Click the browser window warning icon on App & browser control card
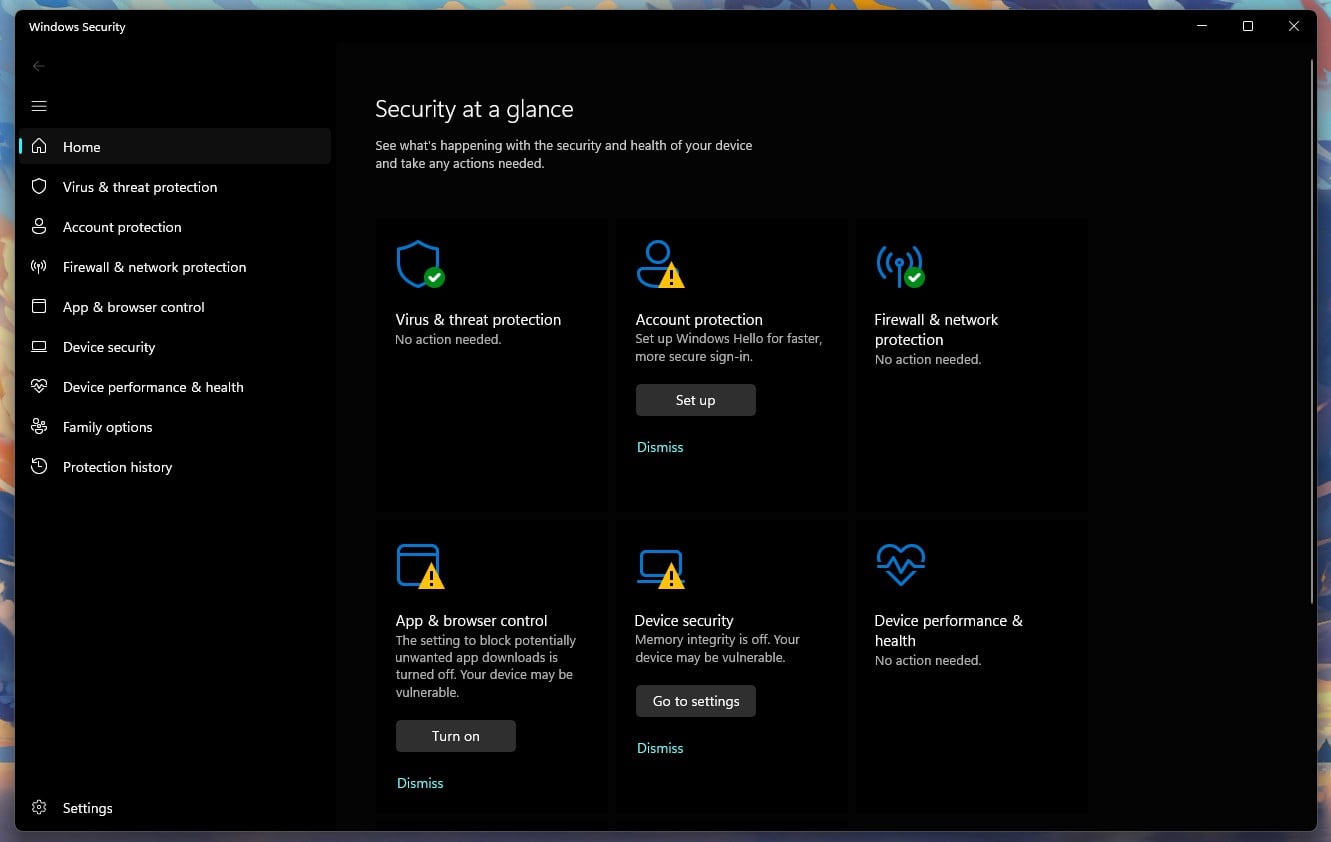 tap(420, 566)
